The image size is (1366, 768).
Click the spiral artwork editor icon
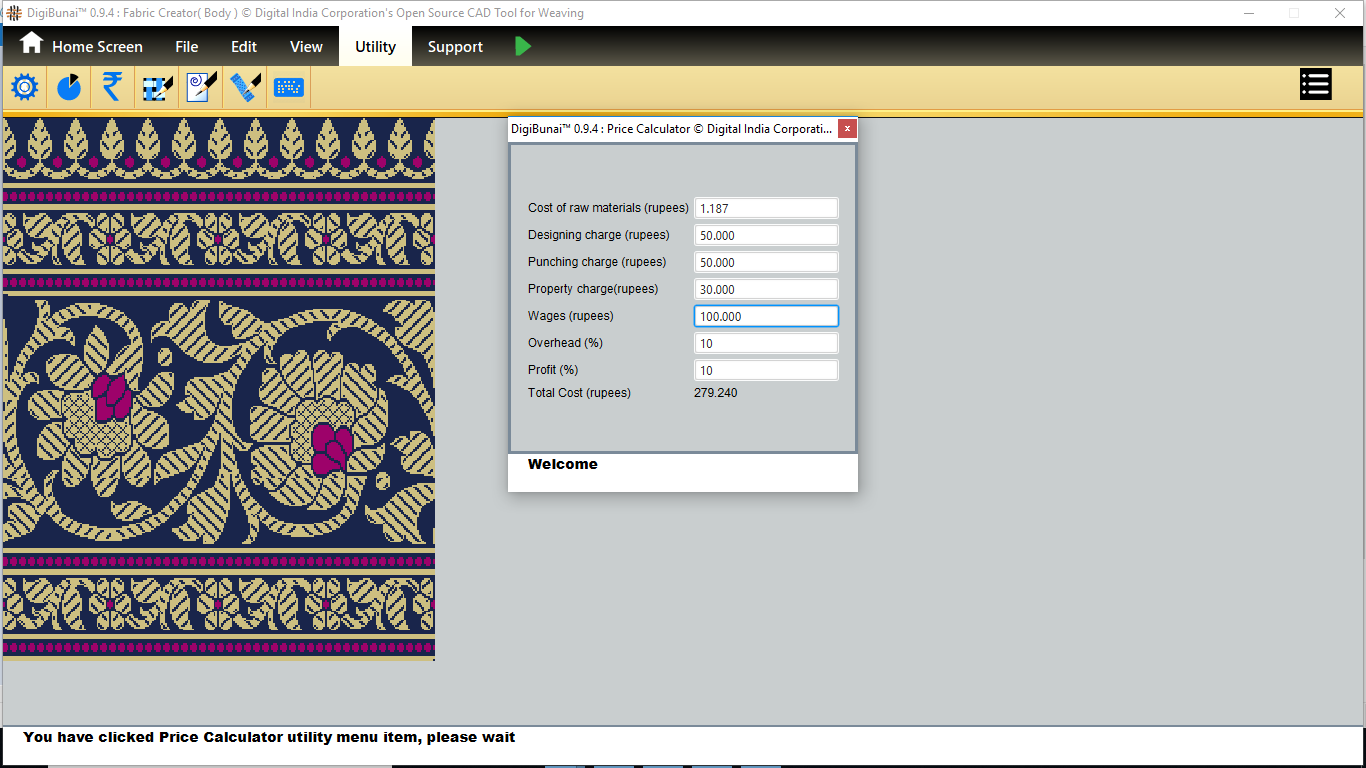(x=201, y=87)
